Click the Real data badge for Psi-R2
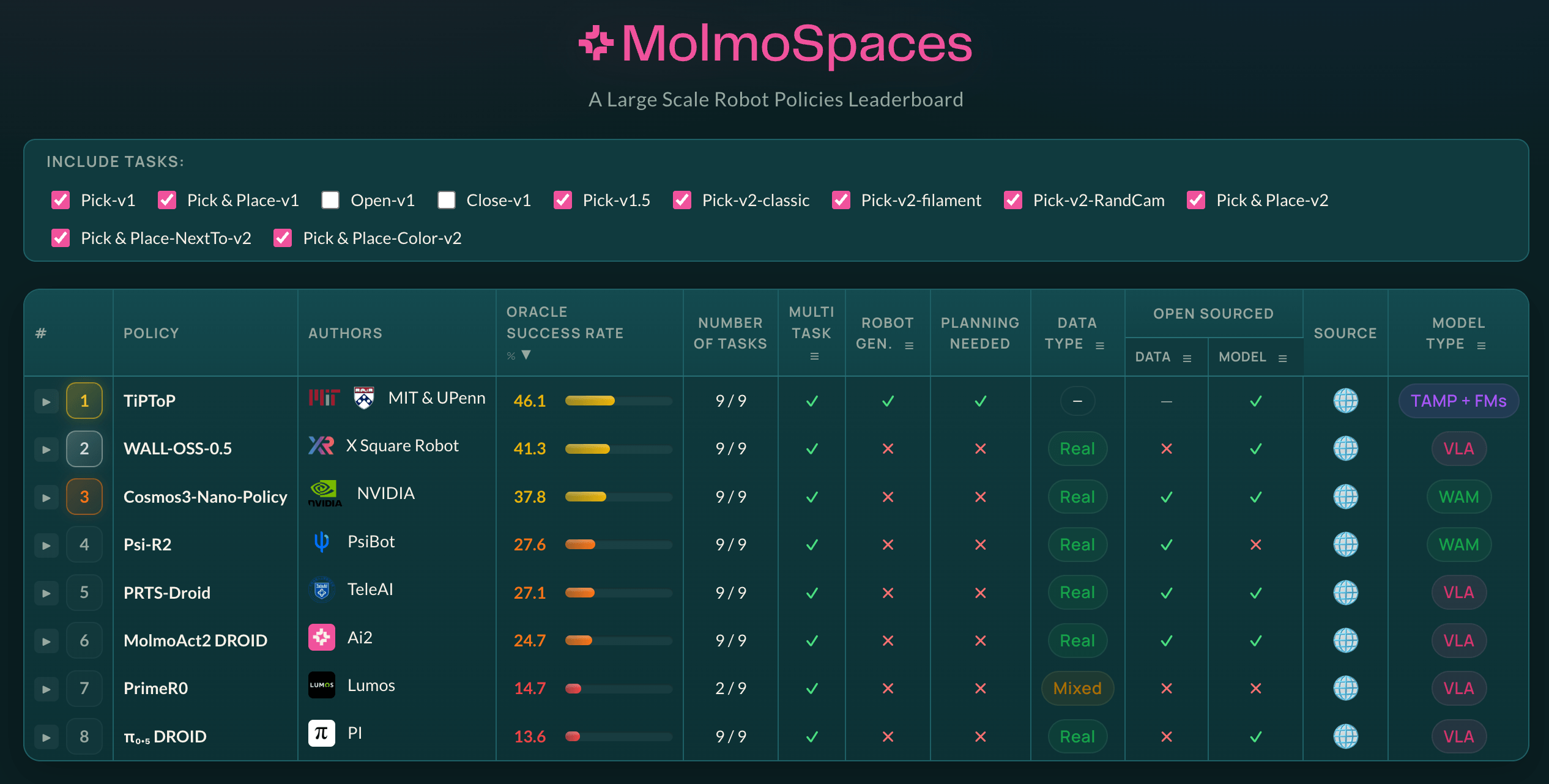This screenshot has height=784, width=1549. 1077,544
